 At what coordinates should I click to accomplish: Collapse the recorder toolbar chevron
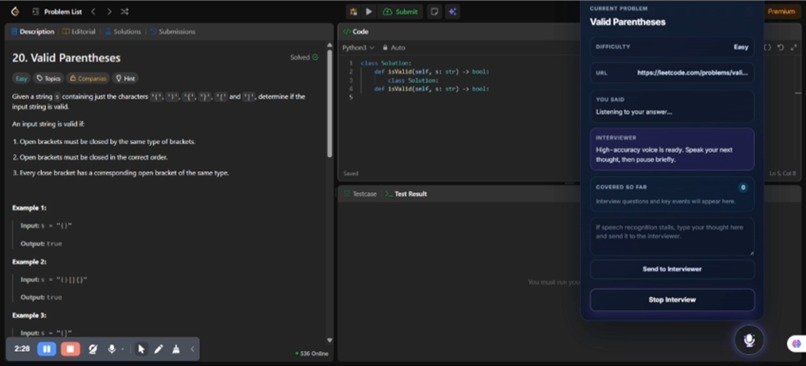[192, 350]
